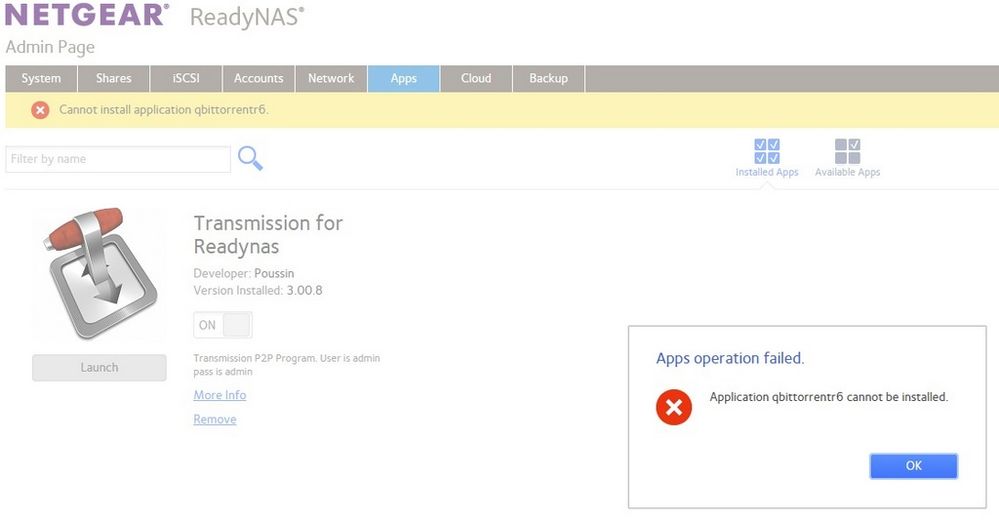Click the Transmission app icon
Screen dimensions: 999x521
(x=100, y=273)
